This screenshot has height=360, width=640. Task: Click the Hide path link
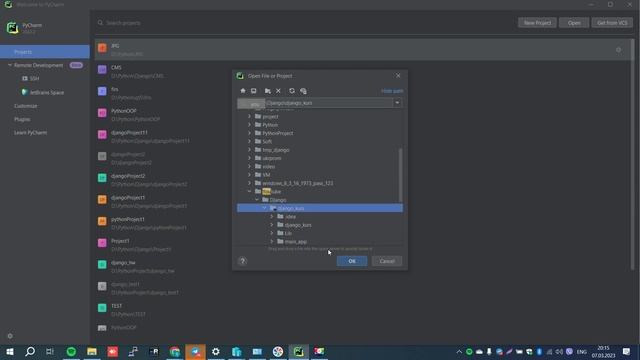click(x=392, y=91)
